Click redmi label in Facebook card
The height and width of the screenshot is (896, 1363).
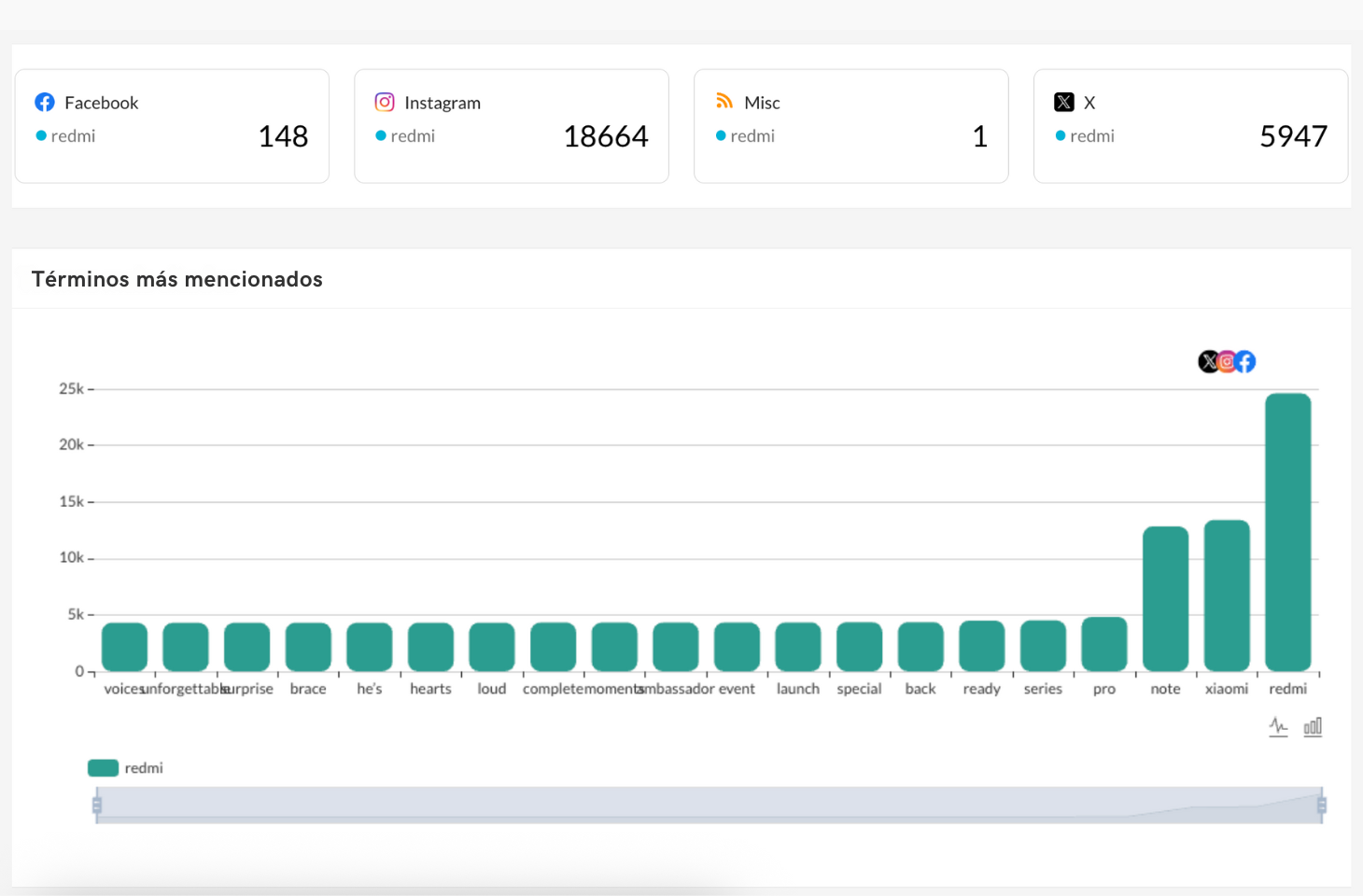coord(73,136)
